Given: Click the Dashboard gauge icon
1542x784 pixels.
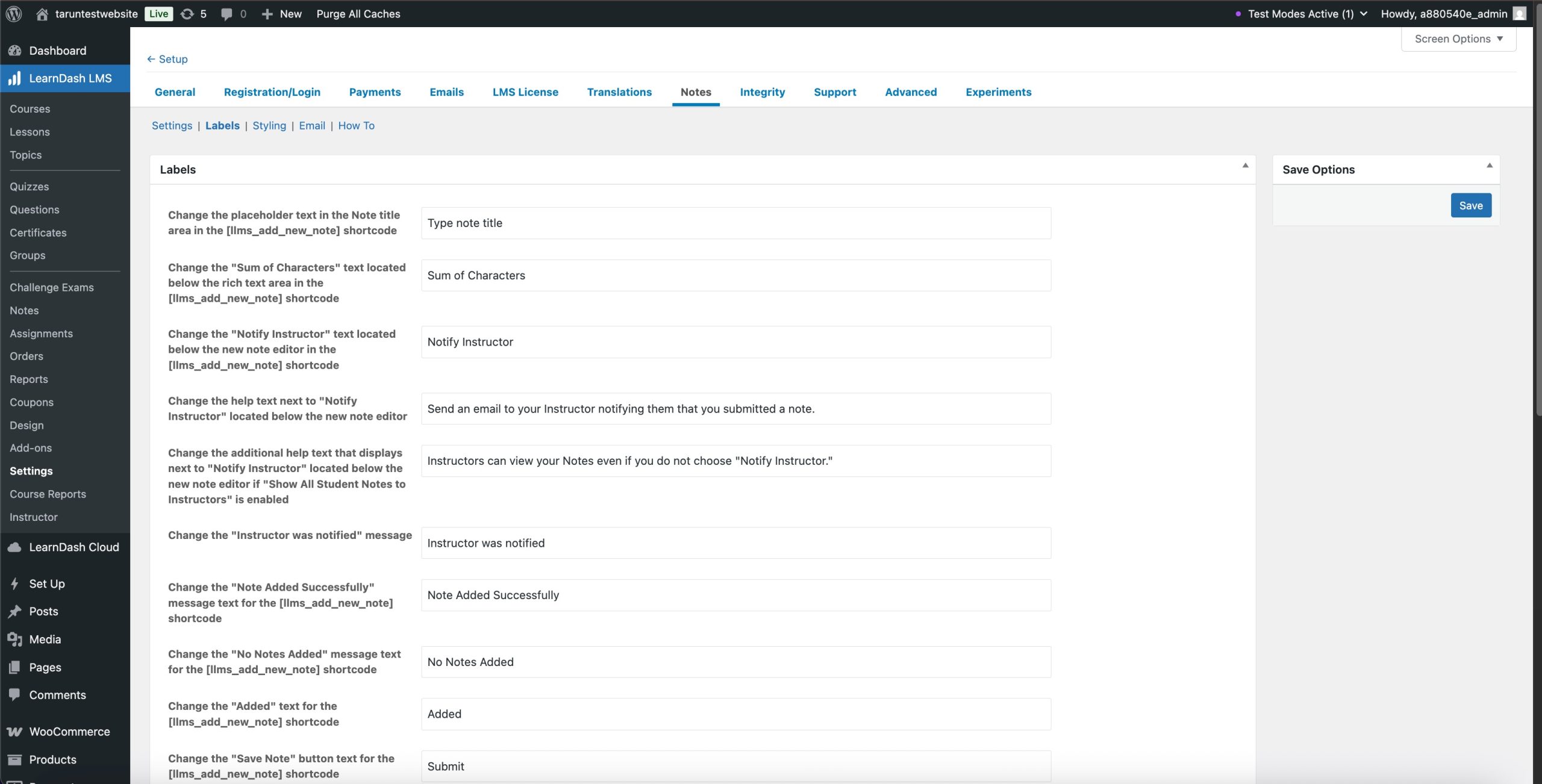Looking at the screenshot, I should 15,51.
